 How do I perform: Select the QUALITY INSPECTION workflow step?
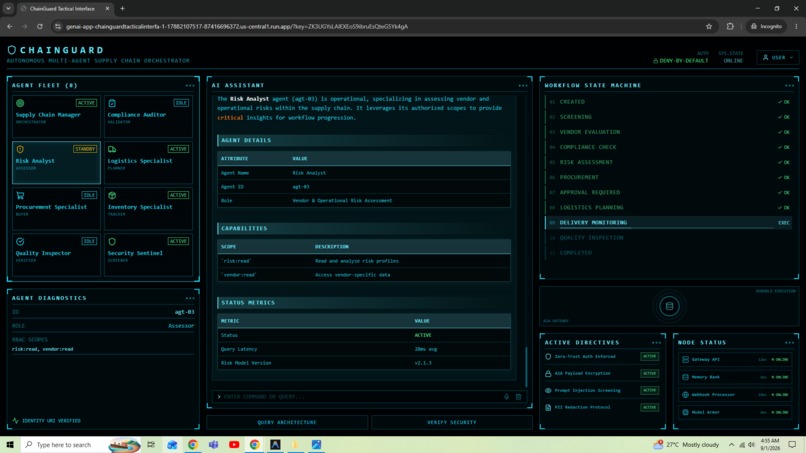pyautogui.click(x=669, y=238)
